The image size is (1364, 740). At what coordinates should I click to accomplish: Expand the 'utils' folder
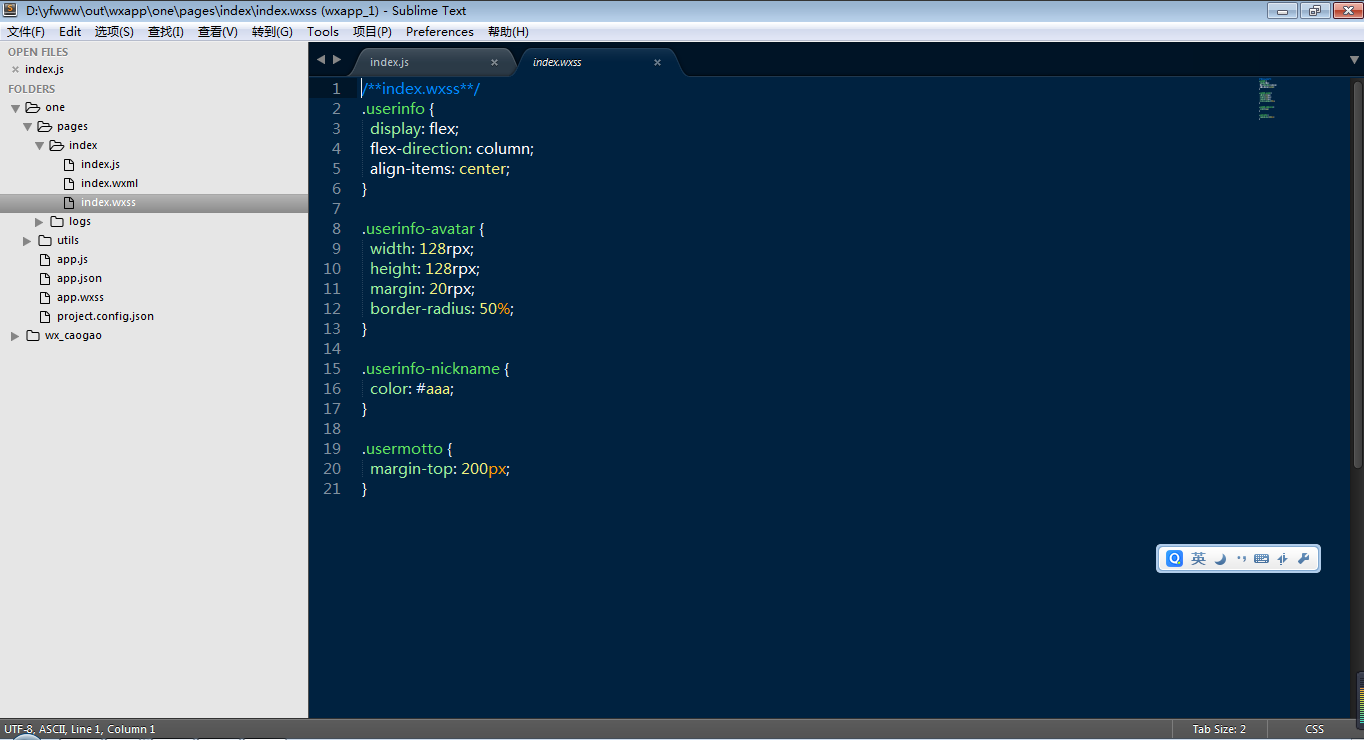coord(27,241)
